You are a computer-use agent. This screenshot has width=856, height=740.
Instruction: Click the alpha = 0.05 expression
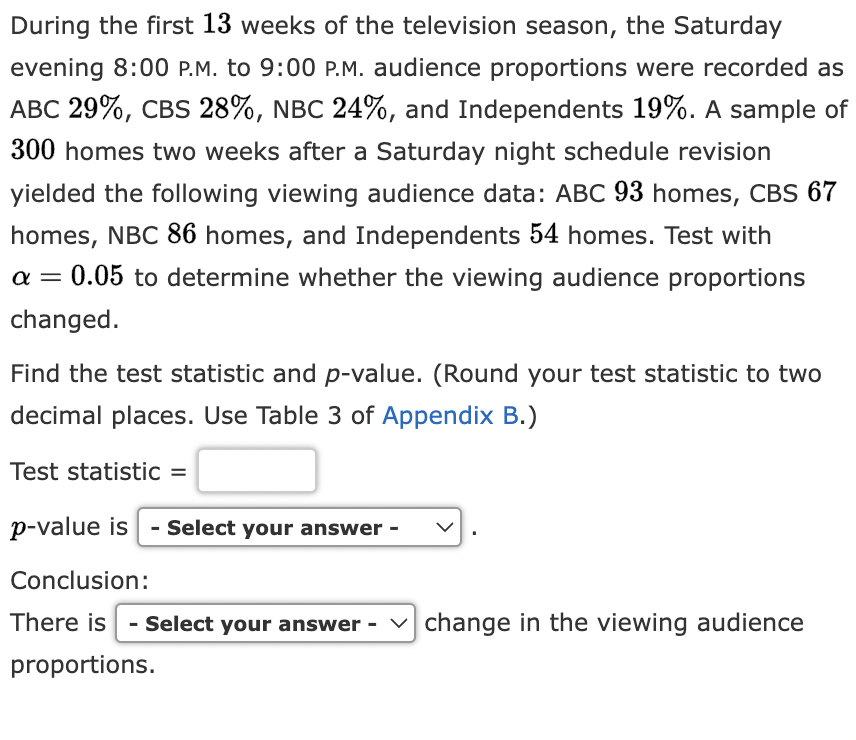pos(67,277)
